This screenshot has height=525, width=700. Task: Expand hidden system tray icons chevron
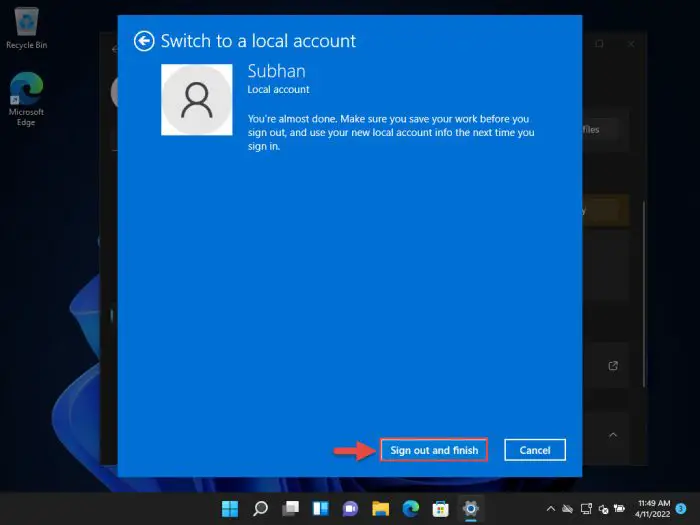[549, 508]
